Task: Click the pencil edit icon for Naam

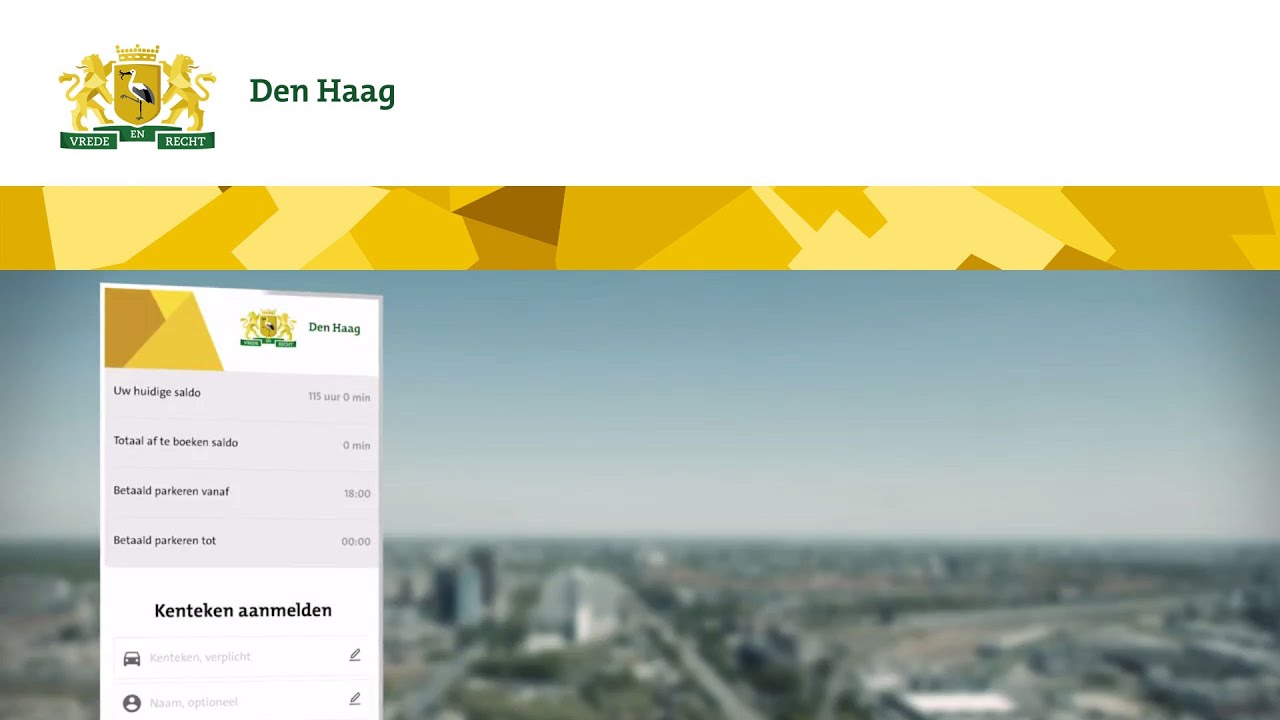Action: point(354,699)
